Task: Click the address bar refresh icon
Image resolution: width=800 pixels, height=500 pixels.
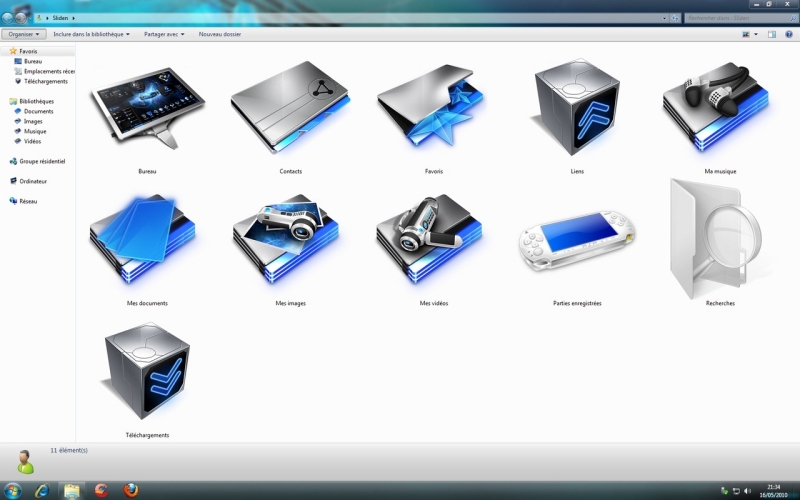Action: click(x=676, y=18)
